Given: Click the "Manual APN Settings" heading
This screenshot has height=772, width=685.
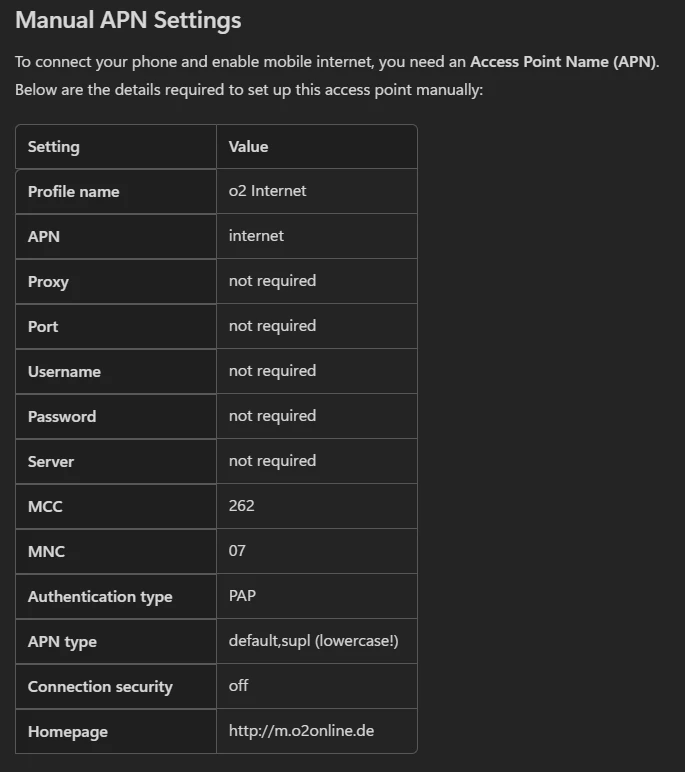Looking at the screenshot, I should tap(128, 20).
